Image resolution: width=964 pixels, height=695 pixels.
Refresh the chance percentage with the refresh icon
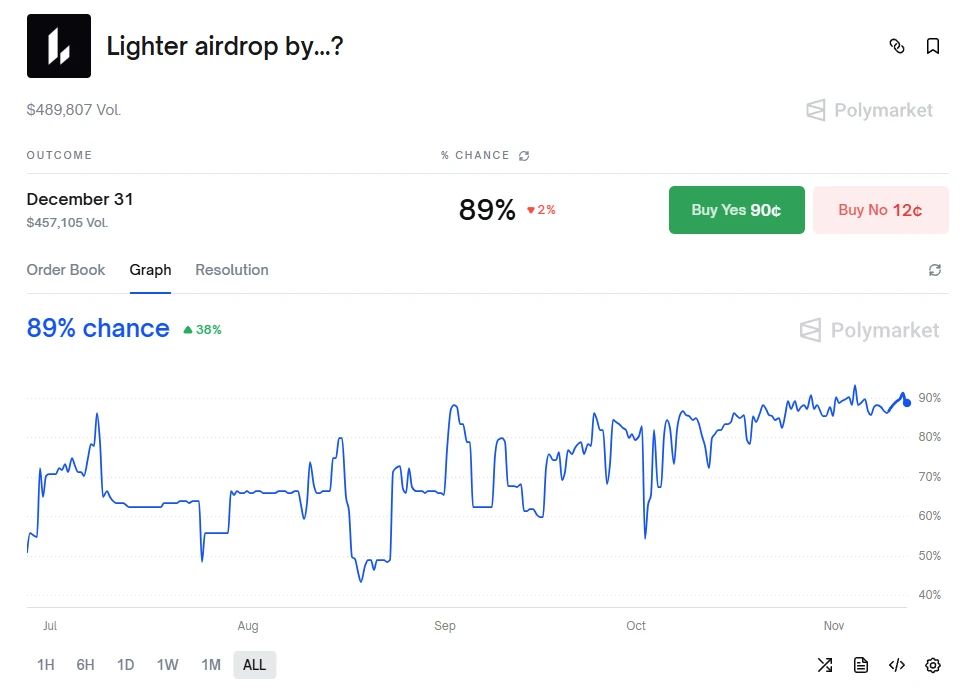(524, 155)
